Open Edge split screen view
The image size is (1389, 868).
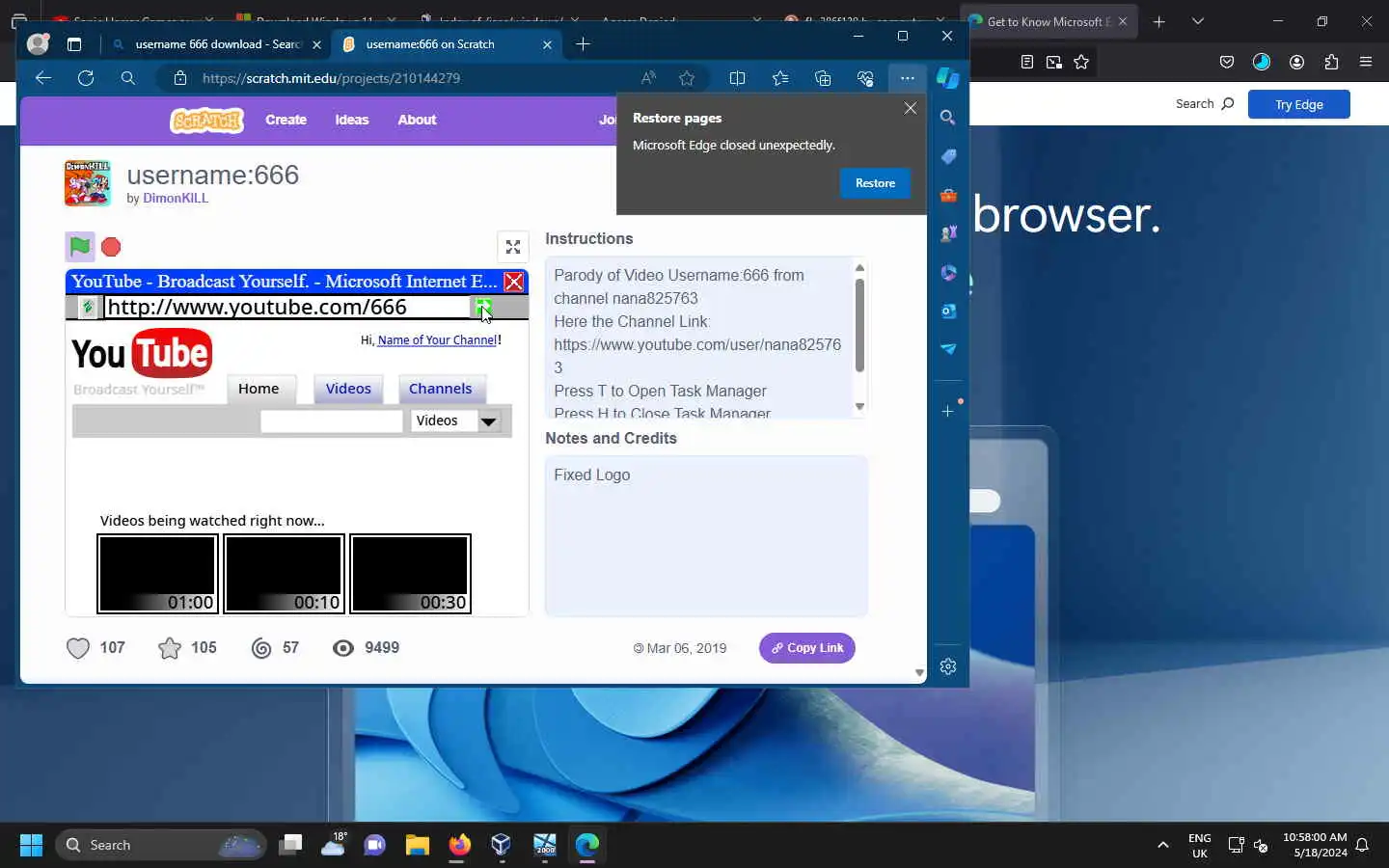point(738,78)
